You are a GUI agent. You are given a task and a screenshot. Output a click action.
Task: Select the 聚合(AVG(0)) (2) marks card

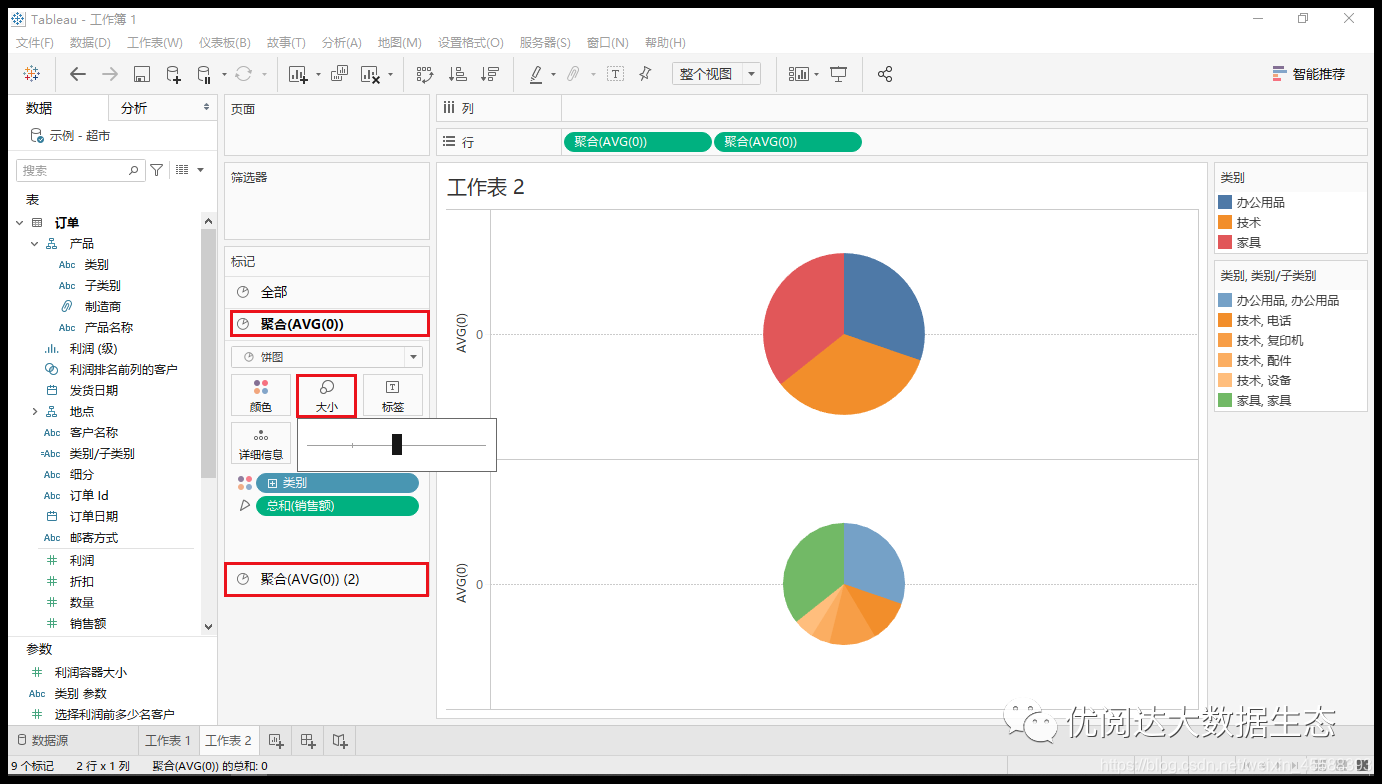pos(327,579)
